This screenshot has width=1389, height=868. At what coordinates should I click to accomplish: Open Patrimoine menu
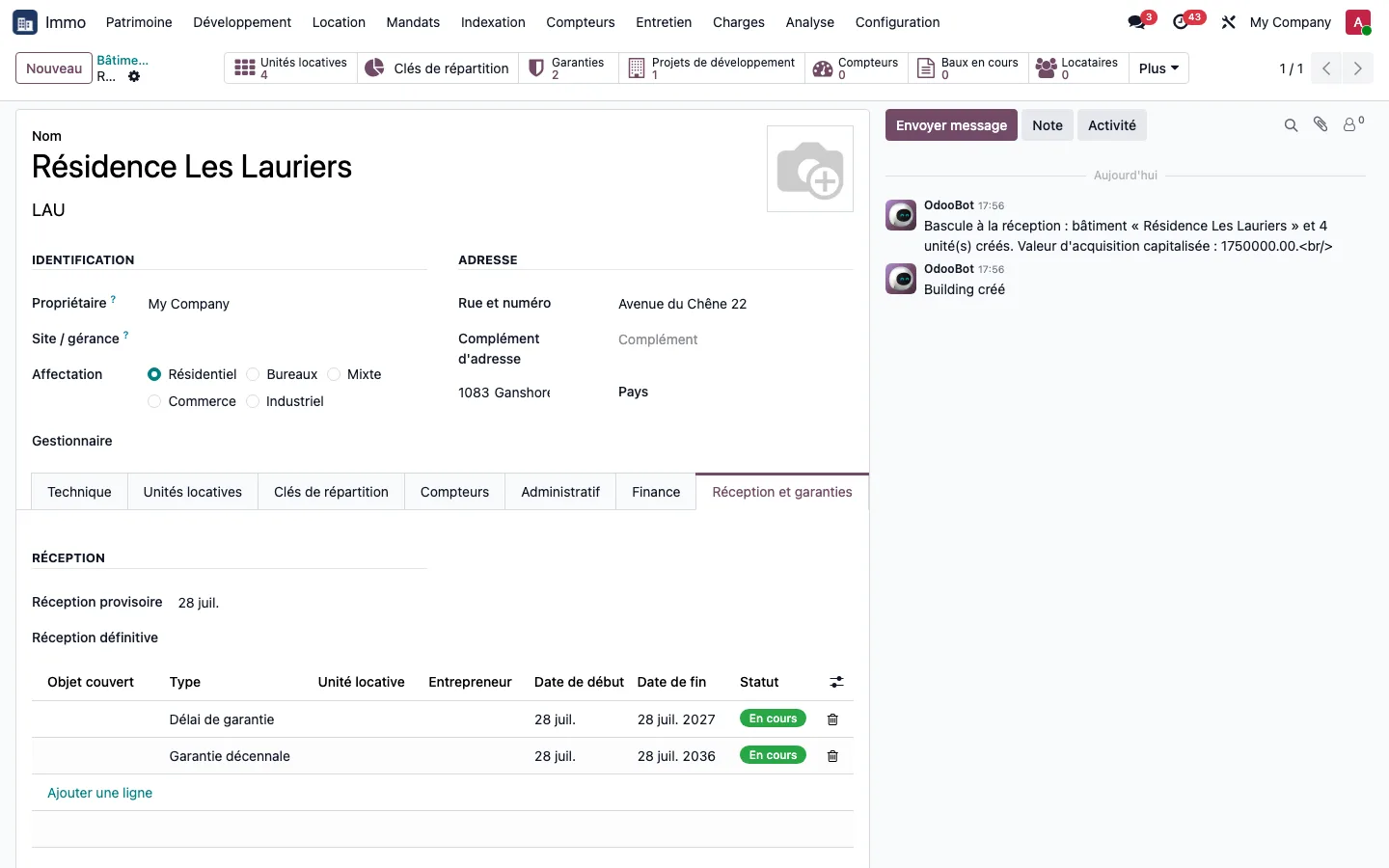139,22
